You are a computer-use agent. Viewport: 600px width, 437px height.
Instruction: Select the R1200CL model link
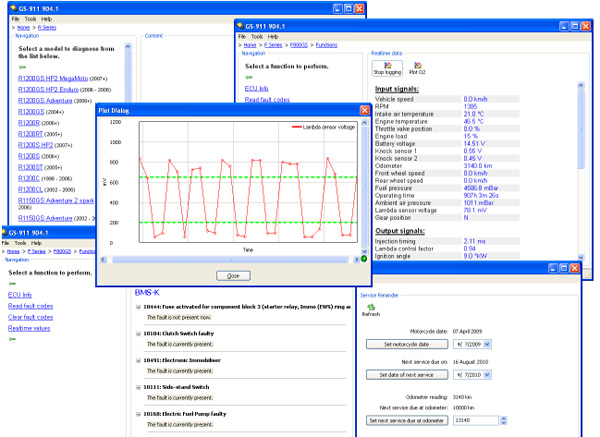[x=30, y=189]
